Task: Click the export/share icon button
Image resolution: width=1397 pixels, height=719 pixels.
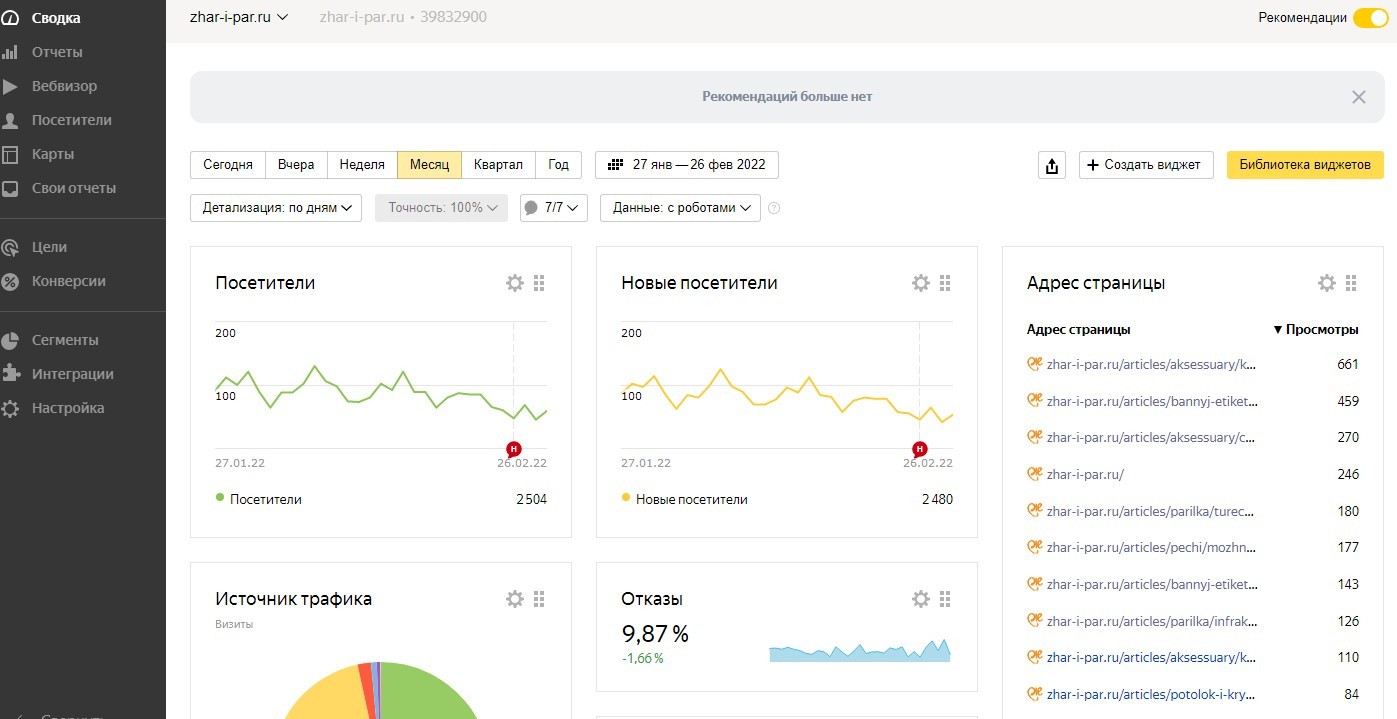Action: click(1052, 166)
